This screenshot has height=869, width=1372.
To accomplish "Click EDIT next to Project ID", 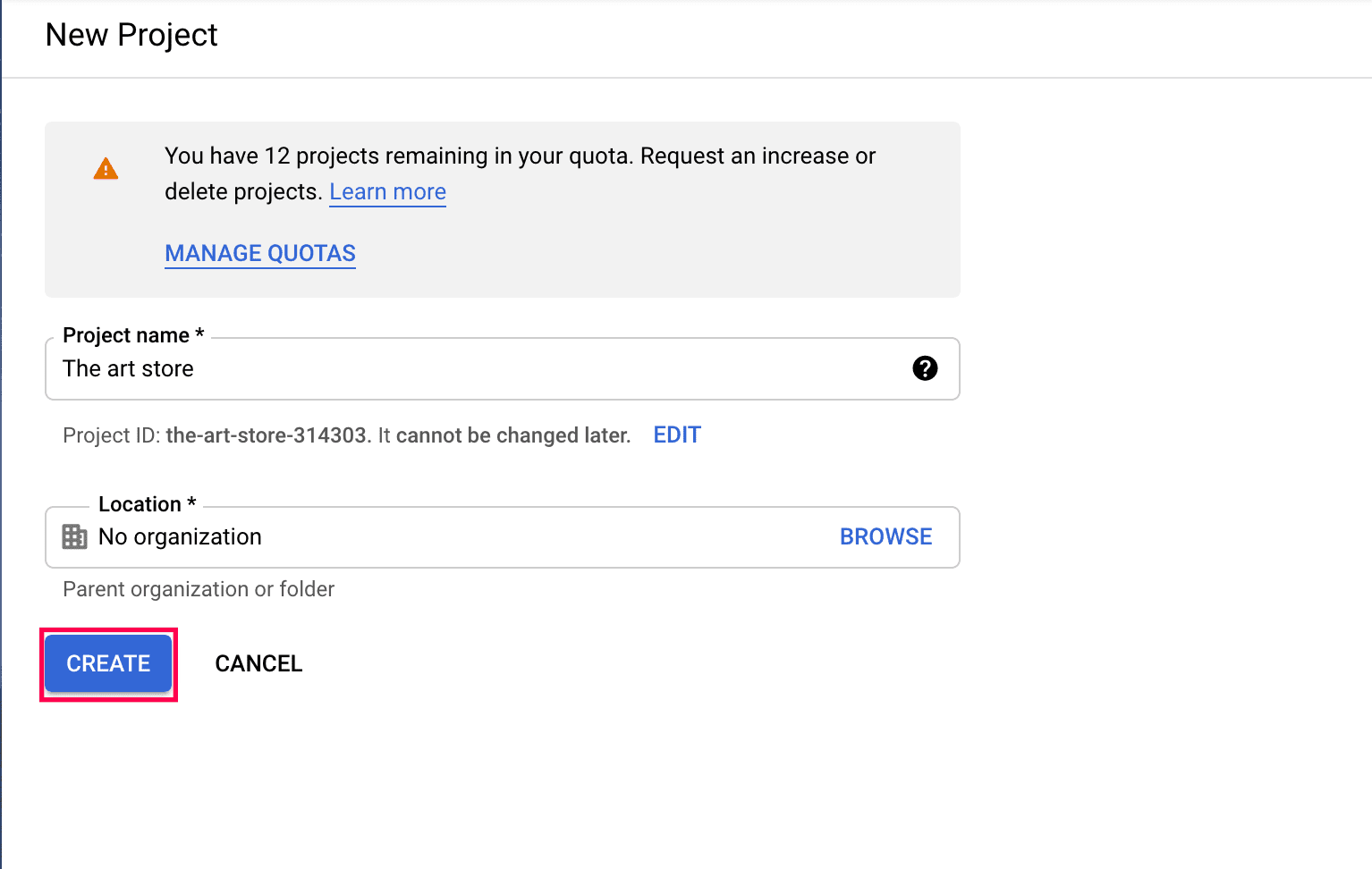I will [x=677, y=435].
